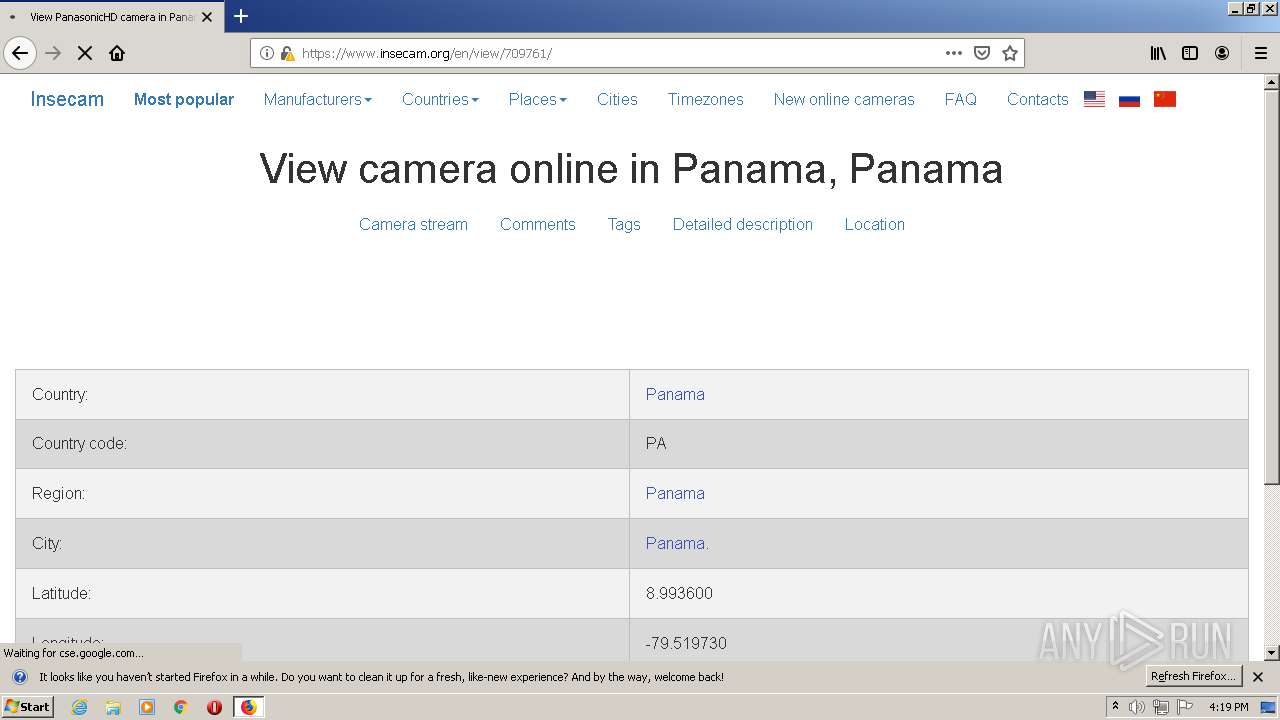Open File Explorer from the taskbar
This screenshot has height=720, width=1280.
point(113,707)
